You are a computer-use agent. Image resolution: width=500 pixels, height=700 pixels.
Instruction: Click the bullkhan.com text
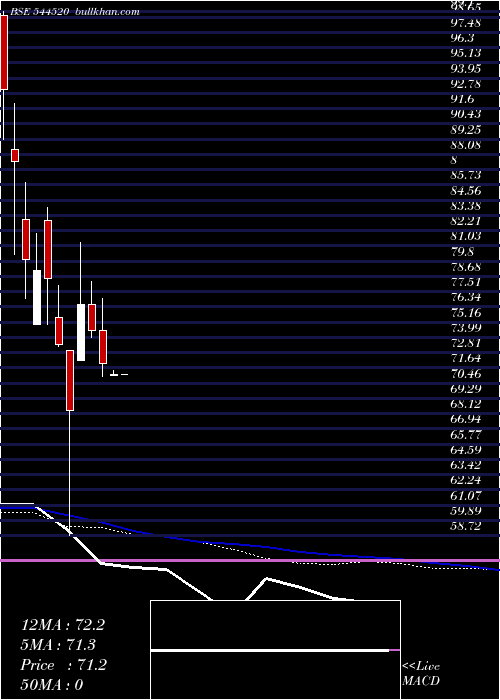pos(108,12)
